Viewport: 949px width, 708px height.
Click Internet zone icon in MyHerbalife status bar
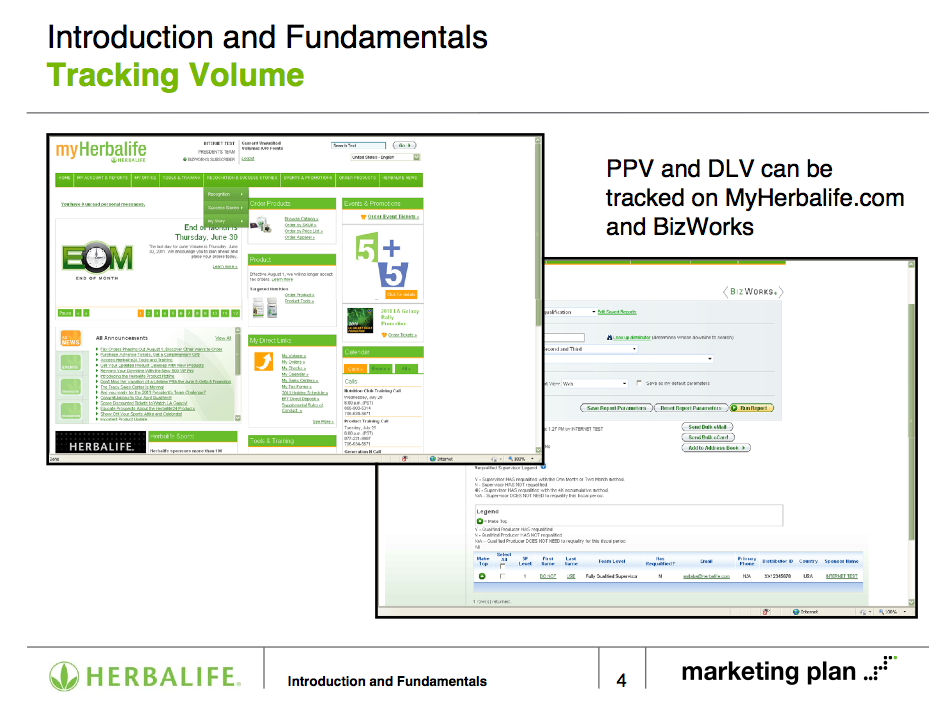(433, 459)
